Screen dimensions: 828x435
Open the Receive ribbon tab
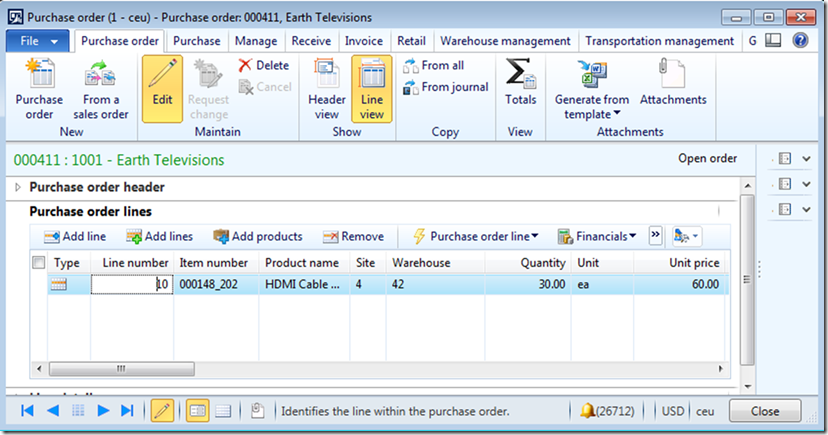point(312,41)
